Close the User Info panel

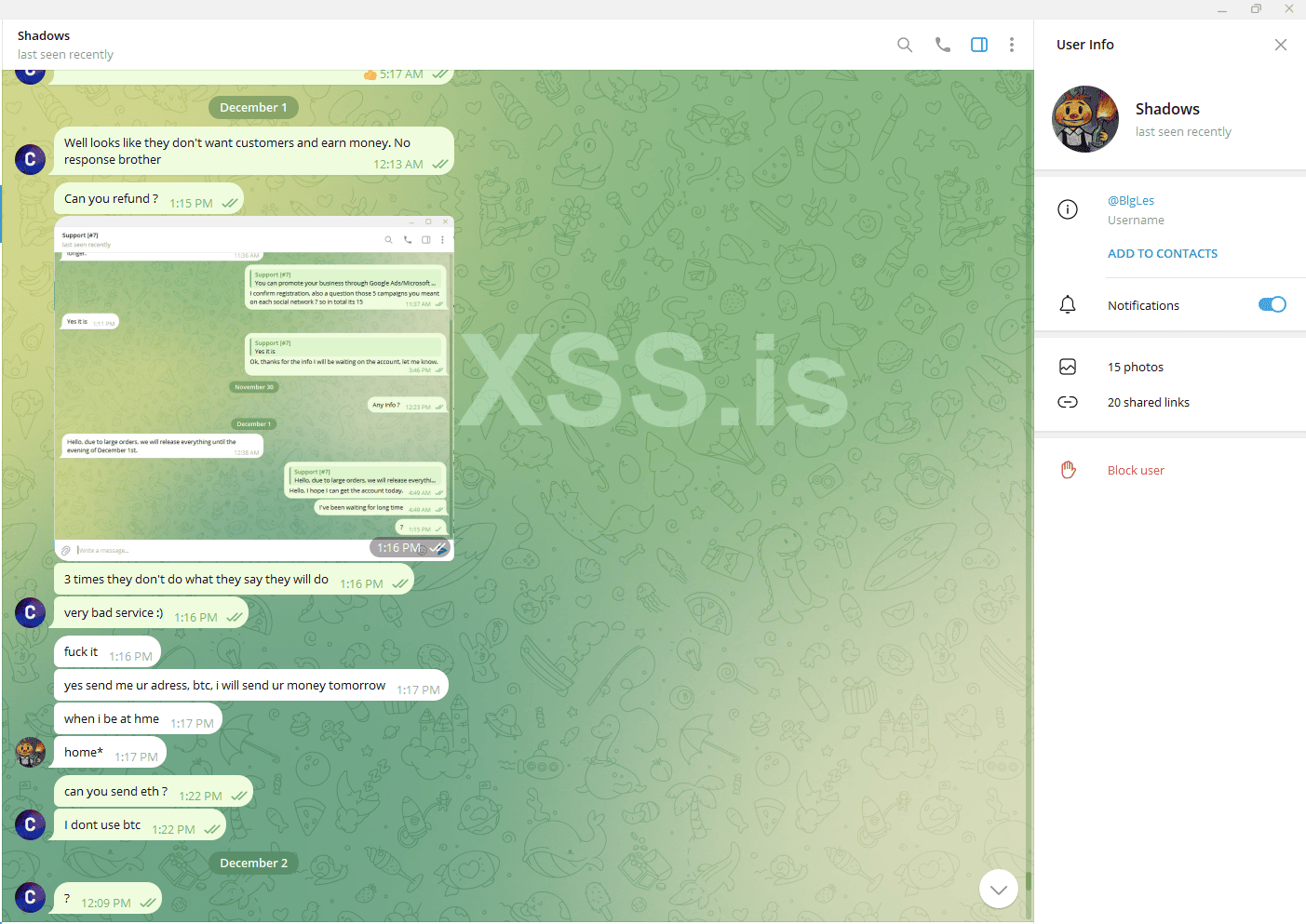[1281, 45]
